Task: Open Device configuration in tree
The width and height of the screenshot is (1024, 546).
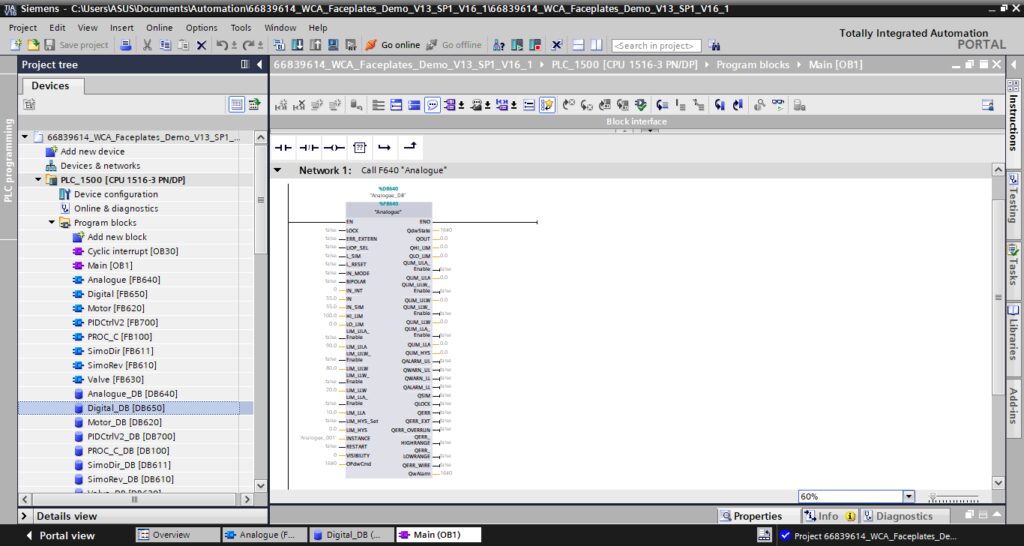Action: click(x=116, y=194)
